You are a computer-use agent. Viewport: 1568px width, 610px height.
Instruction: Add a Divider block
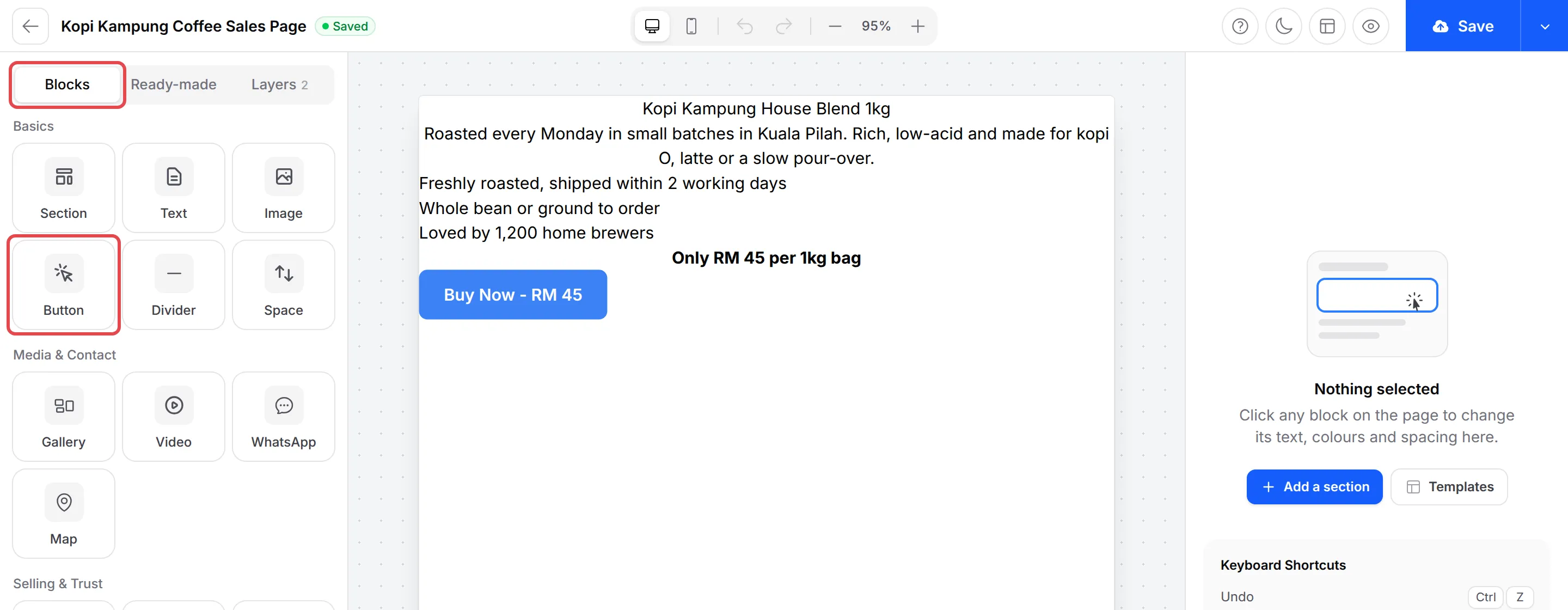click(174, 285)
